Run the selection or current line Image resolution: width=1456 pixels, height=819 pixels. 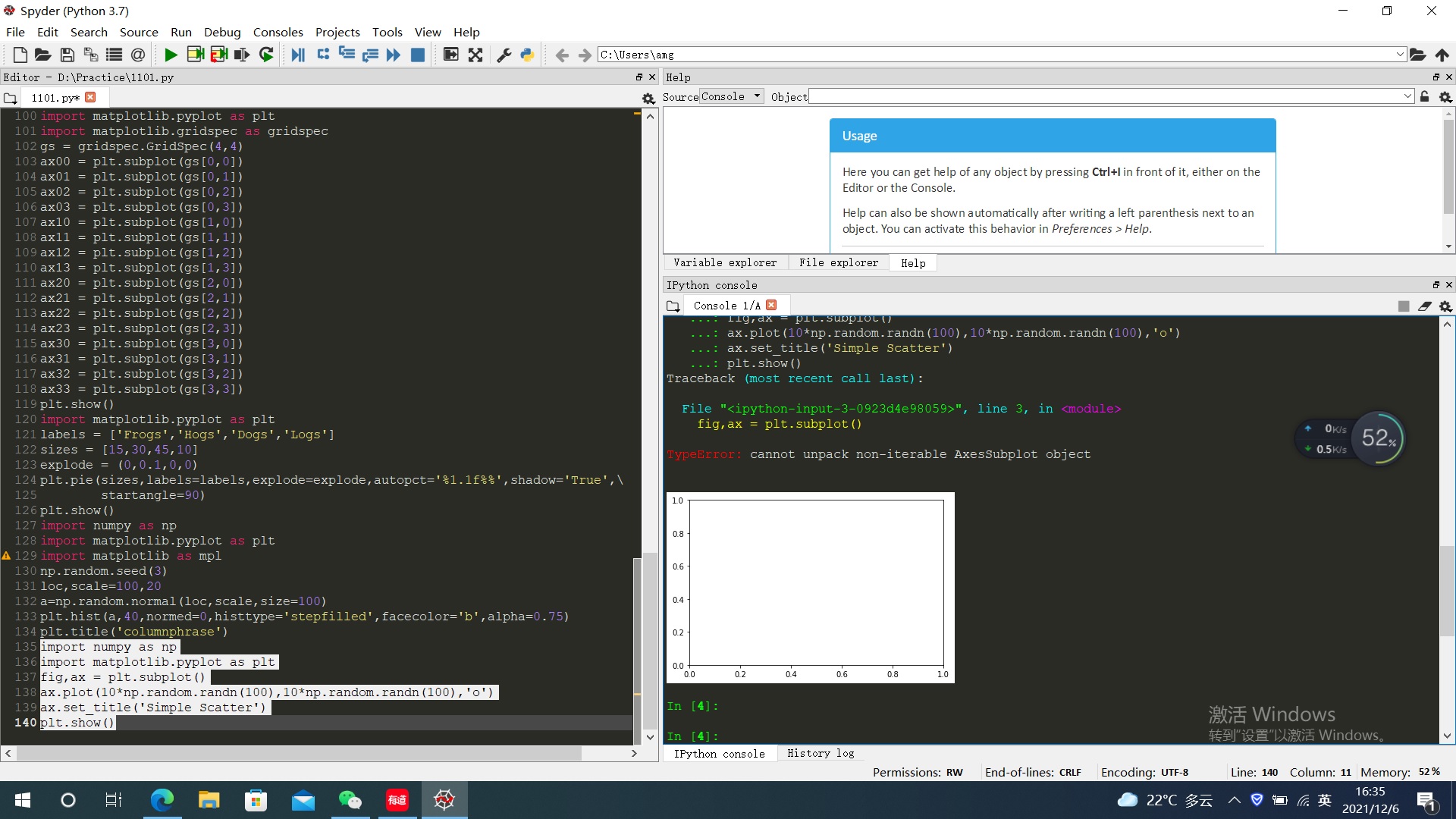(242, 55)
